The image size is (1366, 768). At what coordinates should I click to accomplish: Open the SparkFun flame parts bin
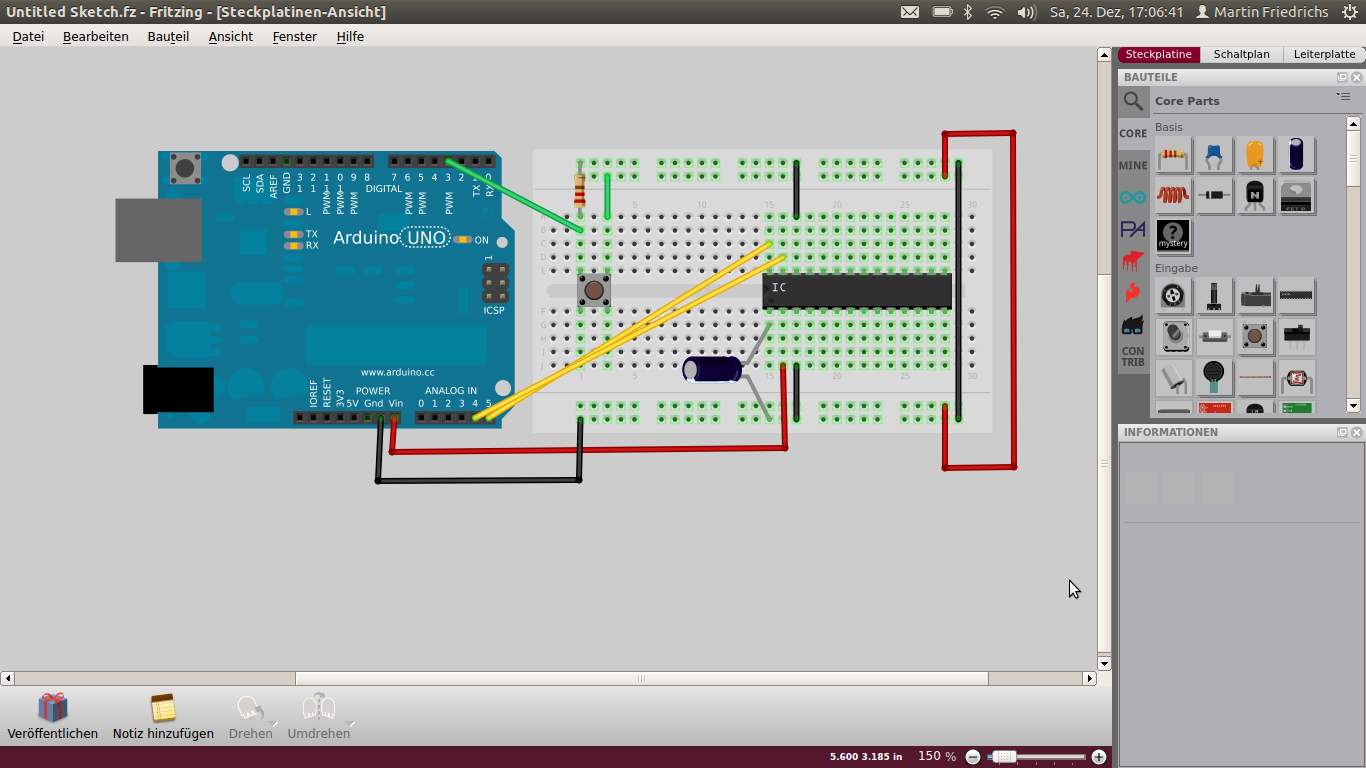(x=1133, y=293)
